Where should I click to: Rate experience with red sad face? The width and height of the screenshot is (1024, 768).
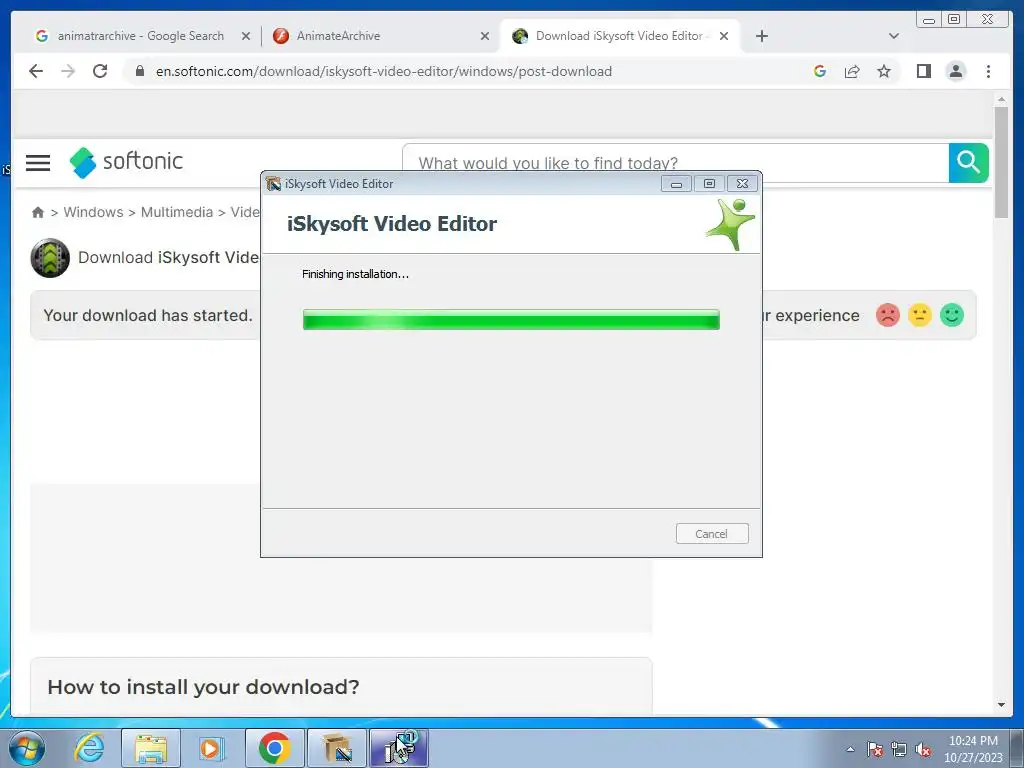[x=888, y=315]
